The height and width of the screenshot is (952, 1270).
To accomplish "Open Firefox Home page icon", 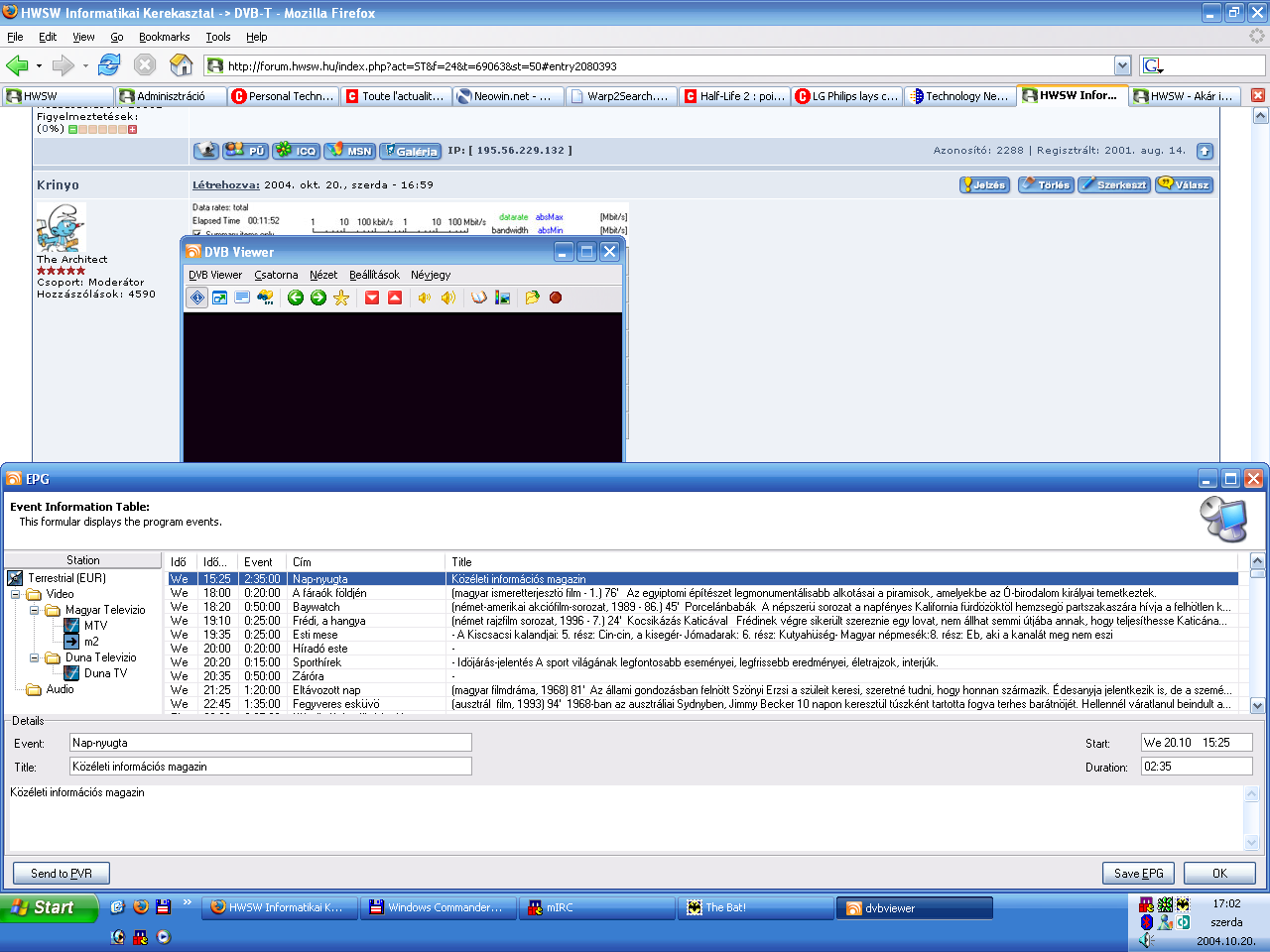I will pyautogui.click(x=182, y=65).
